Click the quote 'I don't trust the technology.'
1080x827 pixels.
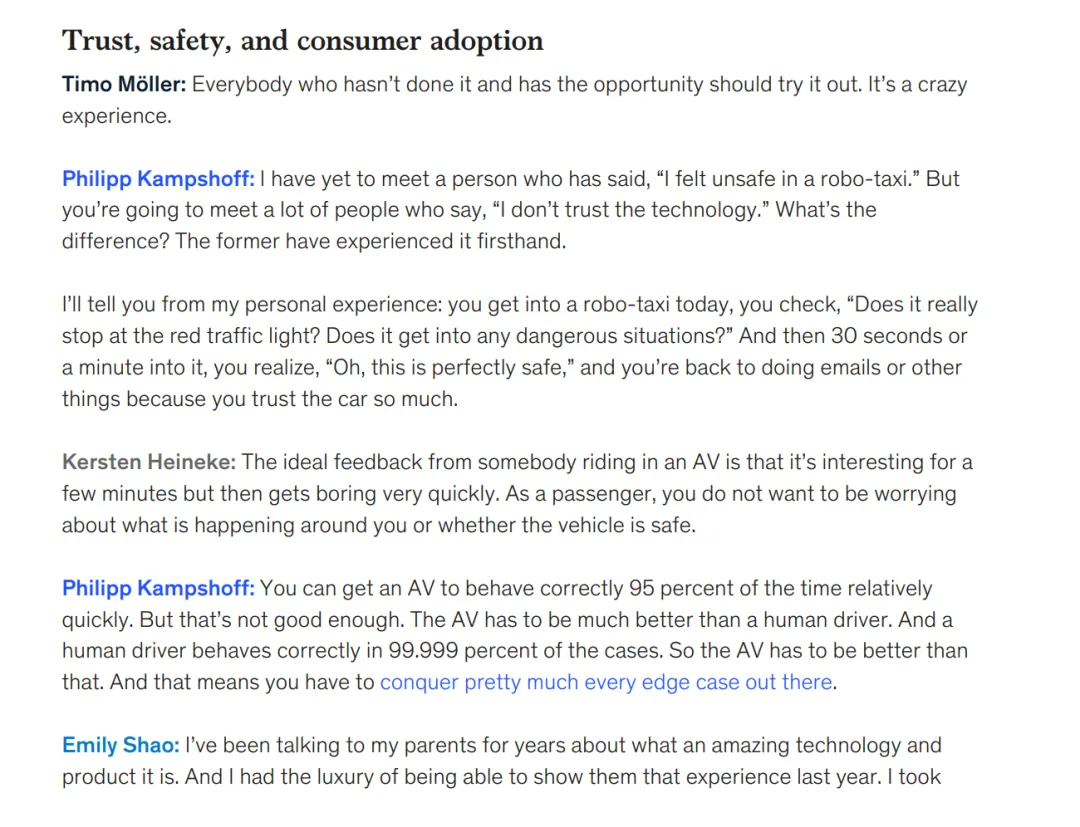click(630, 210)
